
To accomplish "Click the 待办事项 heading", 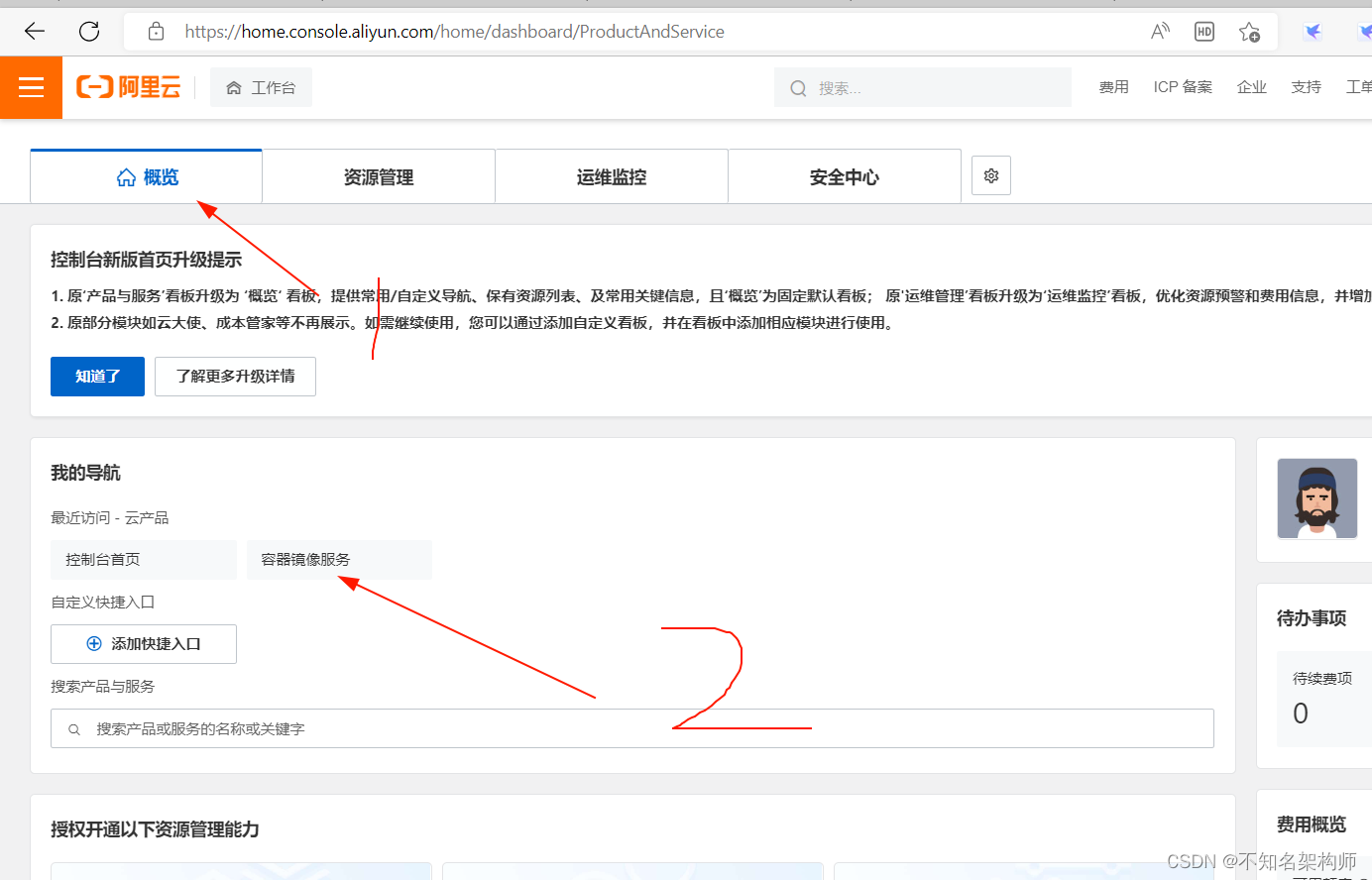I will (x=1312, y=618).
